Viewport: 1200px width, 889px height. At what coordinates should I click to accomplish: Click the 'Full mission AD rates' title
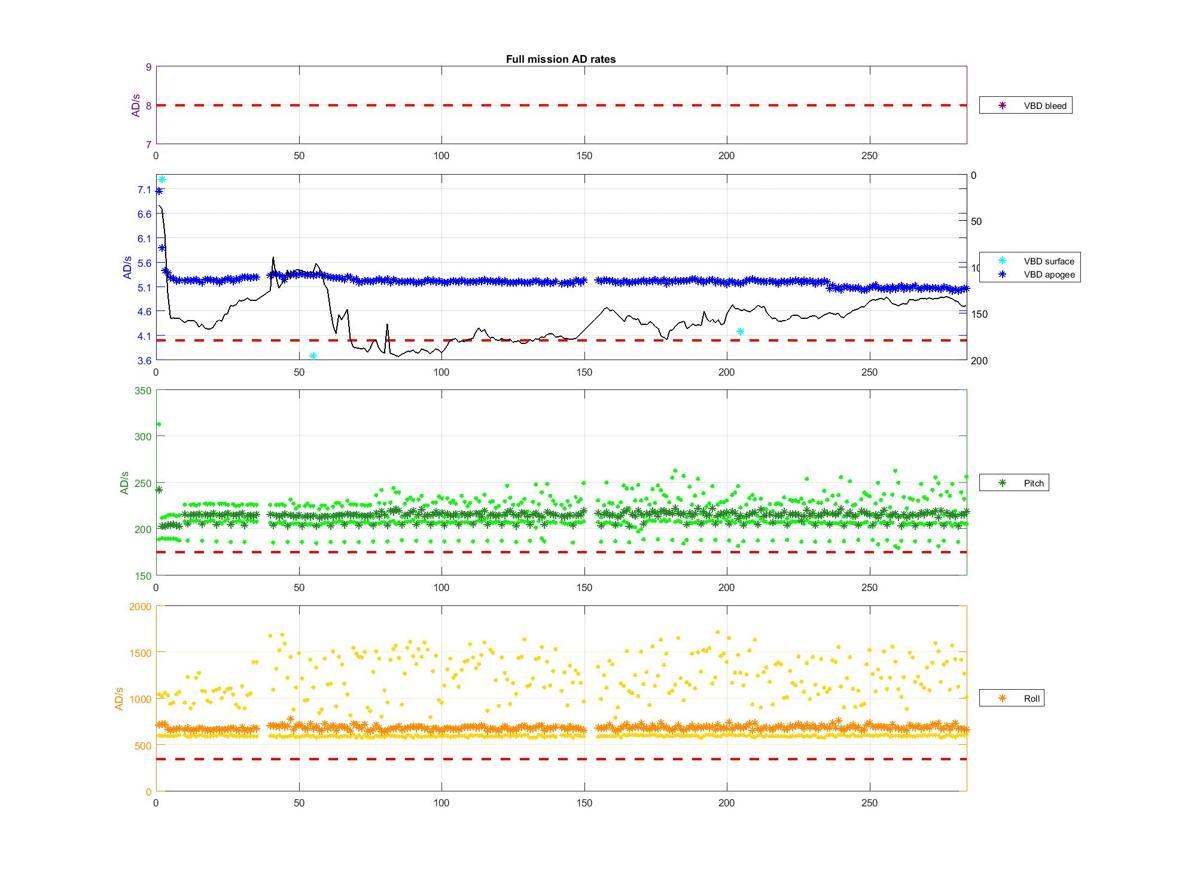pos(560,59)
